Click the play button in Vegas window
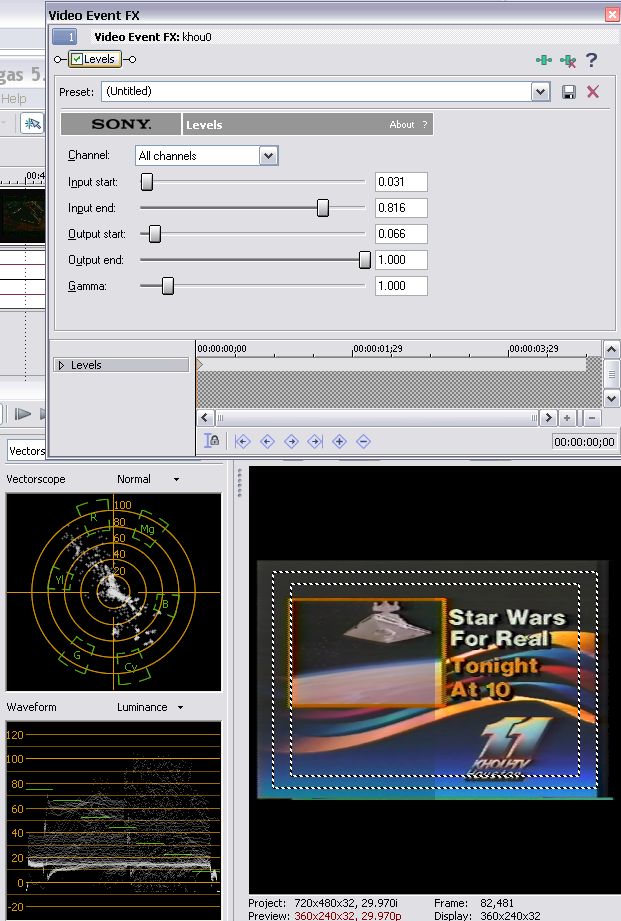Image resolution: width=621 pixels, height=921 pixels. [22, 414]
